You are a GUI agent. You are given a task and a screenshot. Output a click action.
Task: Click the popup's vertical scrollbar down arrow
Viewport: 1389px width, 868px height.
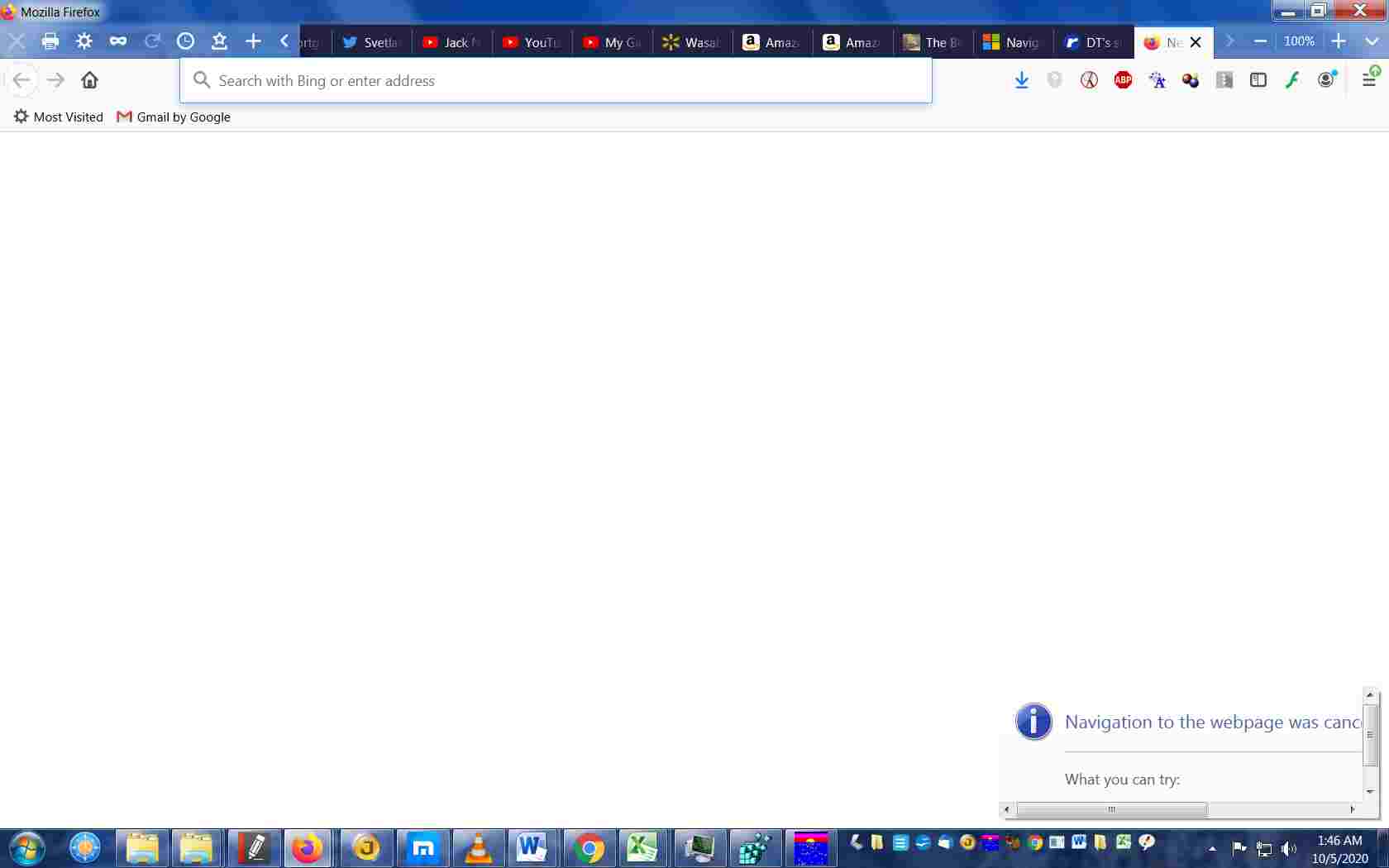click(1370, 791)
